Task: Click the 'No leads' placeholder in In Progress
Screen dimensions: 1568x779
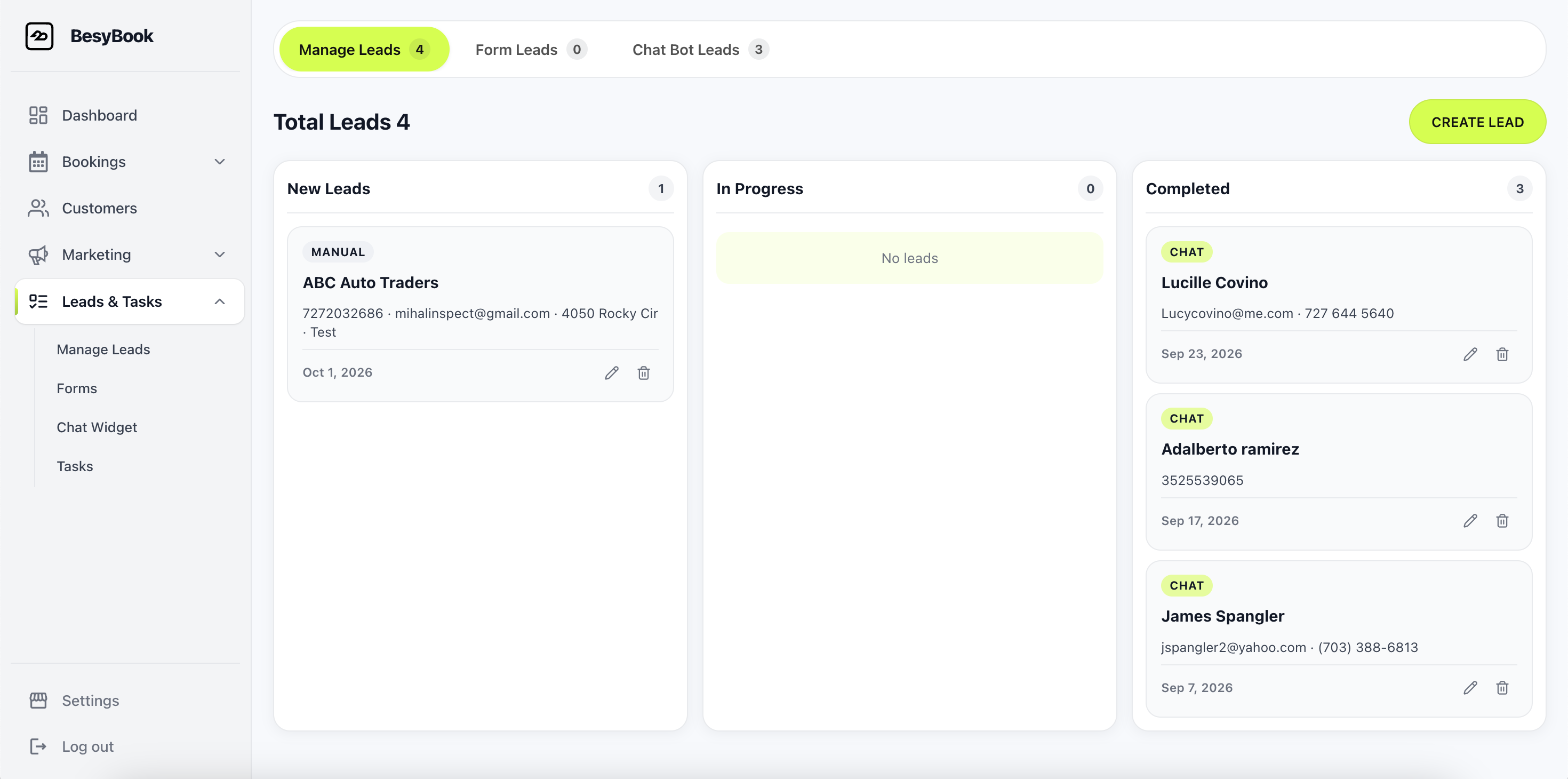Action: pyautogui.click(x=909, y=258)
